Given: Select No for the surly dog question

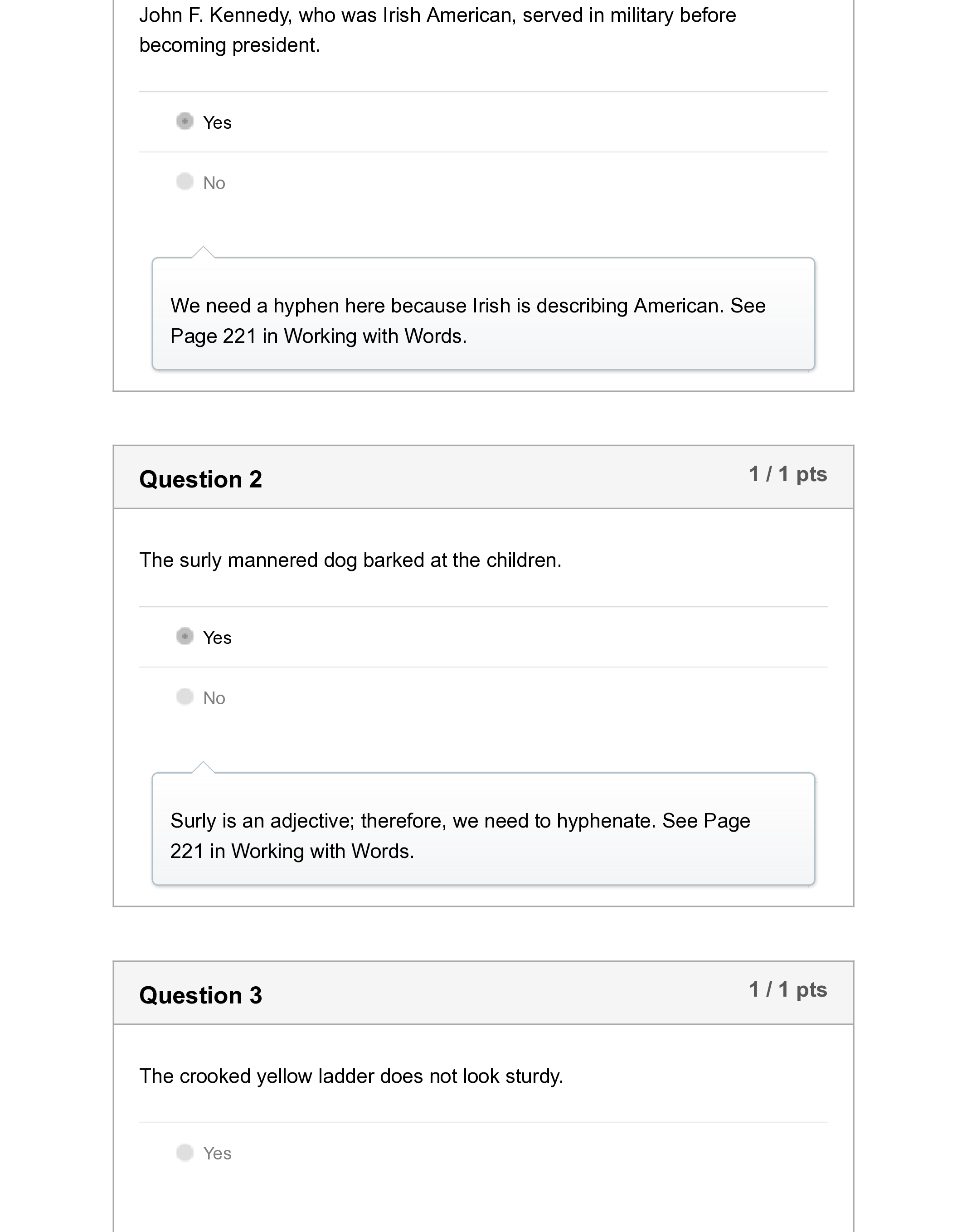Looking at the screenshot, I should coord(185,697).
